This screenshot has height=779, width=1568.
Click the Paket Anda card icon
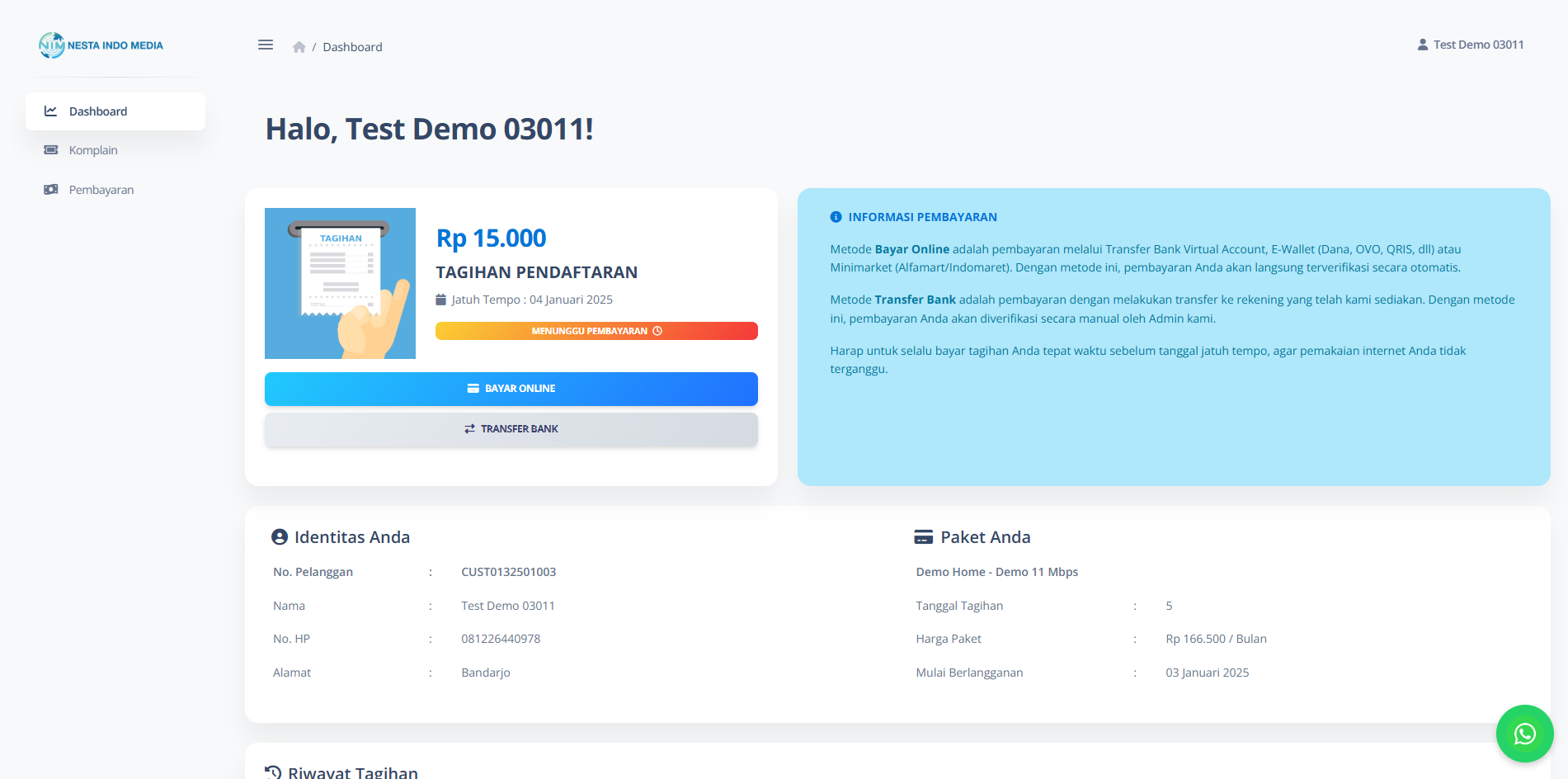point(923,536)
